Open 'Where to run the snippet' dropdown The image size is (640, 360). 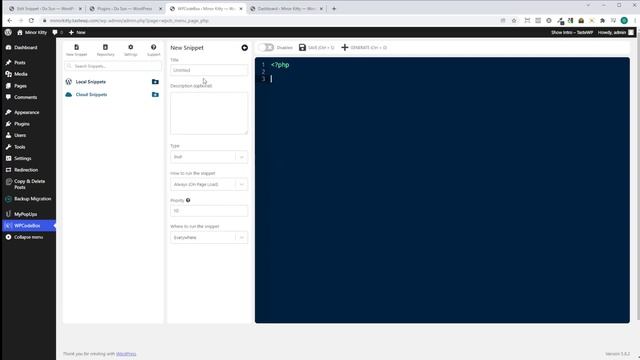(x=209, y=238)
